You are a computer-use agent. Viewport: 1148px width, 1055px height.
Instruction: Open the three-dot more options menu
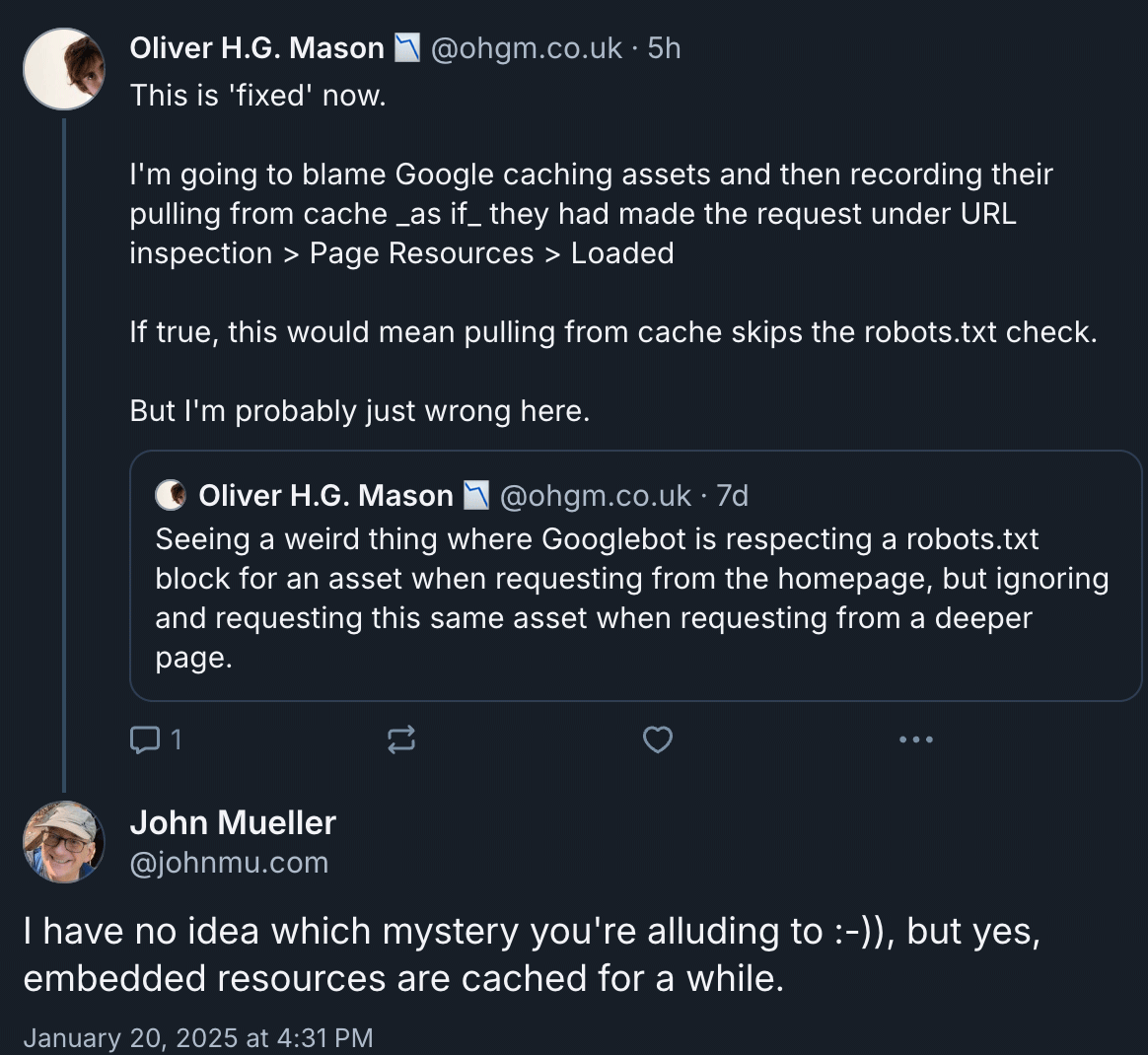916,739
